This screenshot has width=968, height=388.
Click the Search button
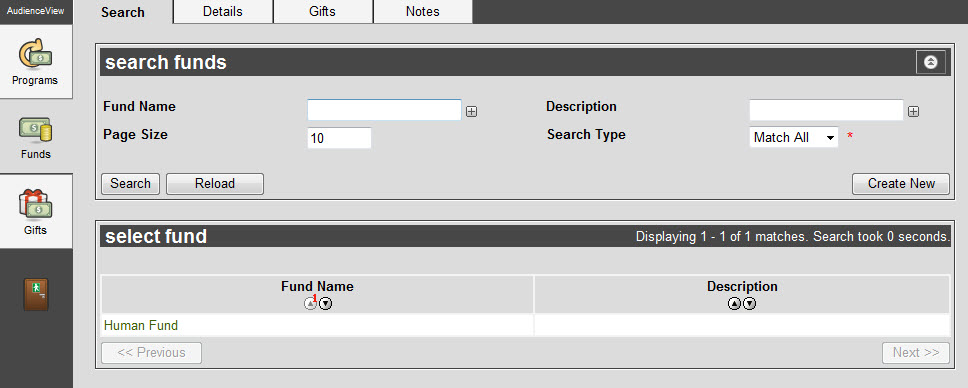[x=130, y=183]
